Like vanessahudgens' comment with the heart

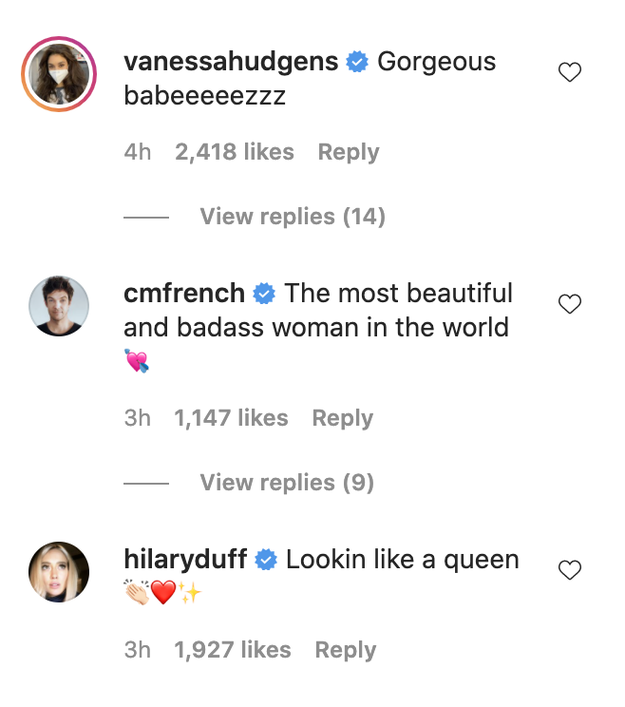(x=569, y=72)
